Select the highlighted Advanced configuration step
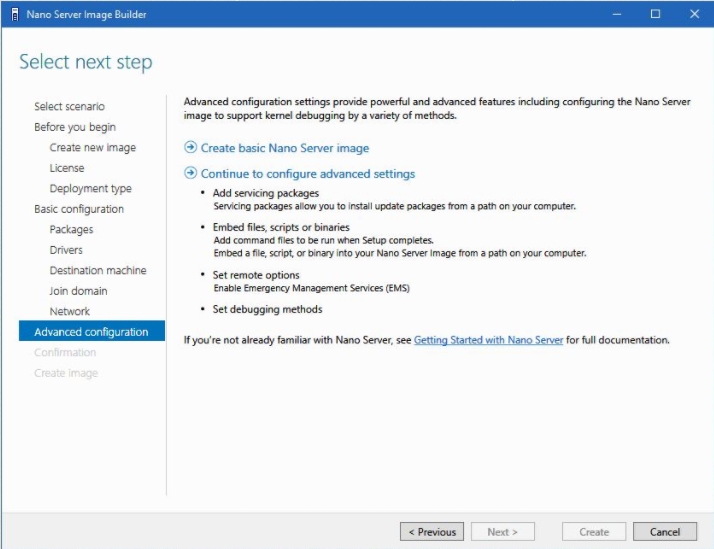Screen dimensions: 714x549 click(91, 332)
